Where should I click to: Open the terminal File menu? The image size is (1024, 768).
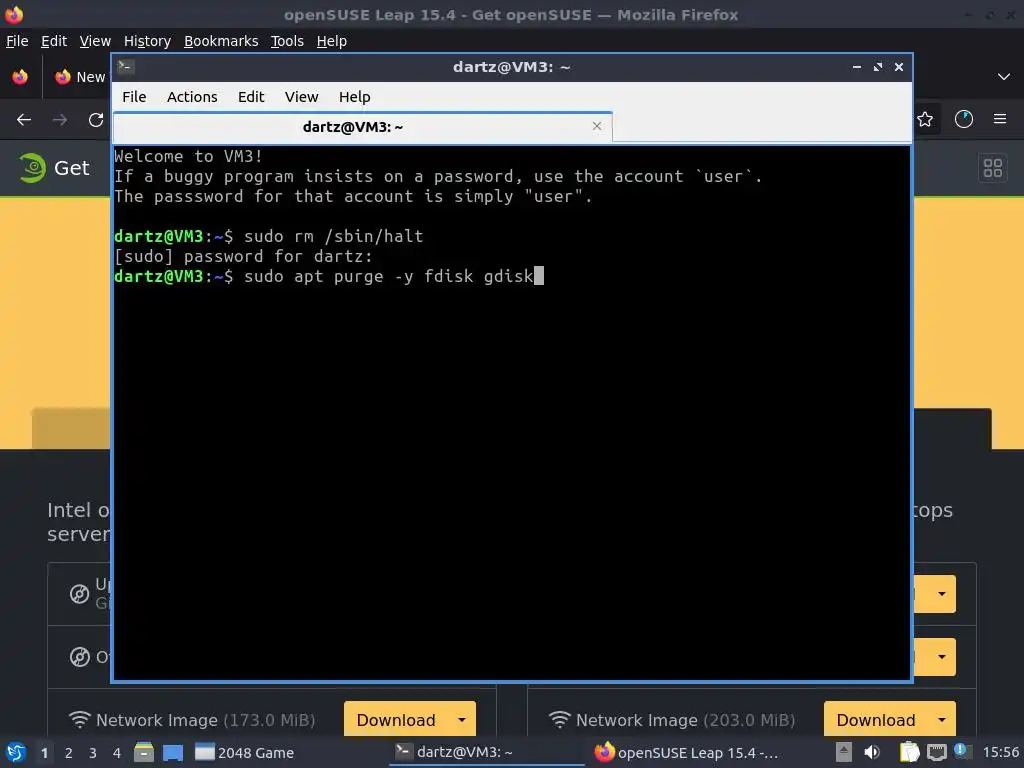pyautogui.click(x=134, y=97)
